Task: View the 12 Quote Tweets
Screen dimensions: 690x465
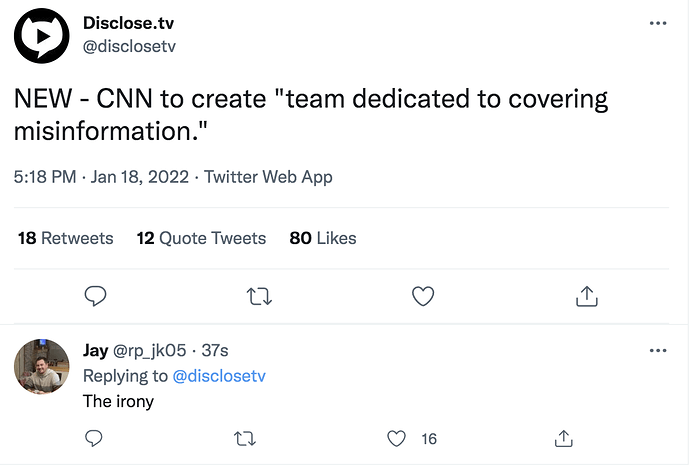Action: 202,238
